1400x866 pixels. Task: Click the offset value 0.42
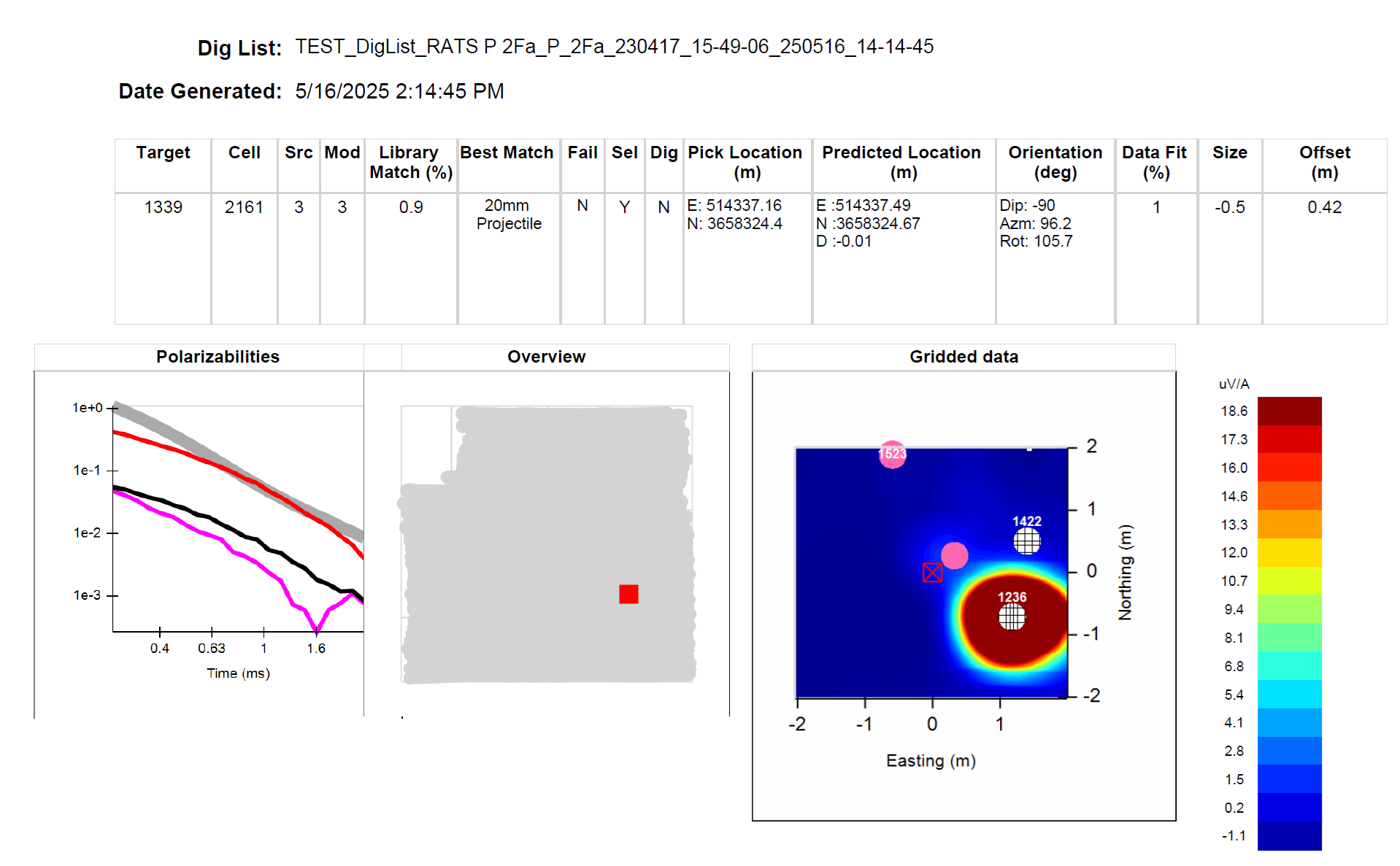[x=1325, y=207]
